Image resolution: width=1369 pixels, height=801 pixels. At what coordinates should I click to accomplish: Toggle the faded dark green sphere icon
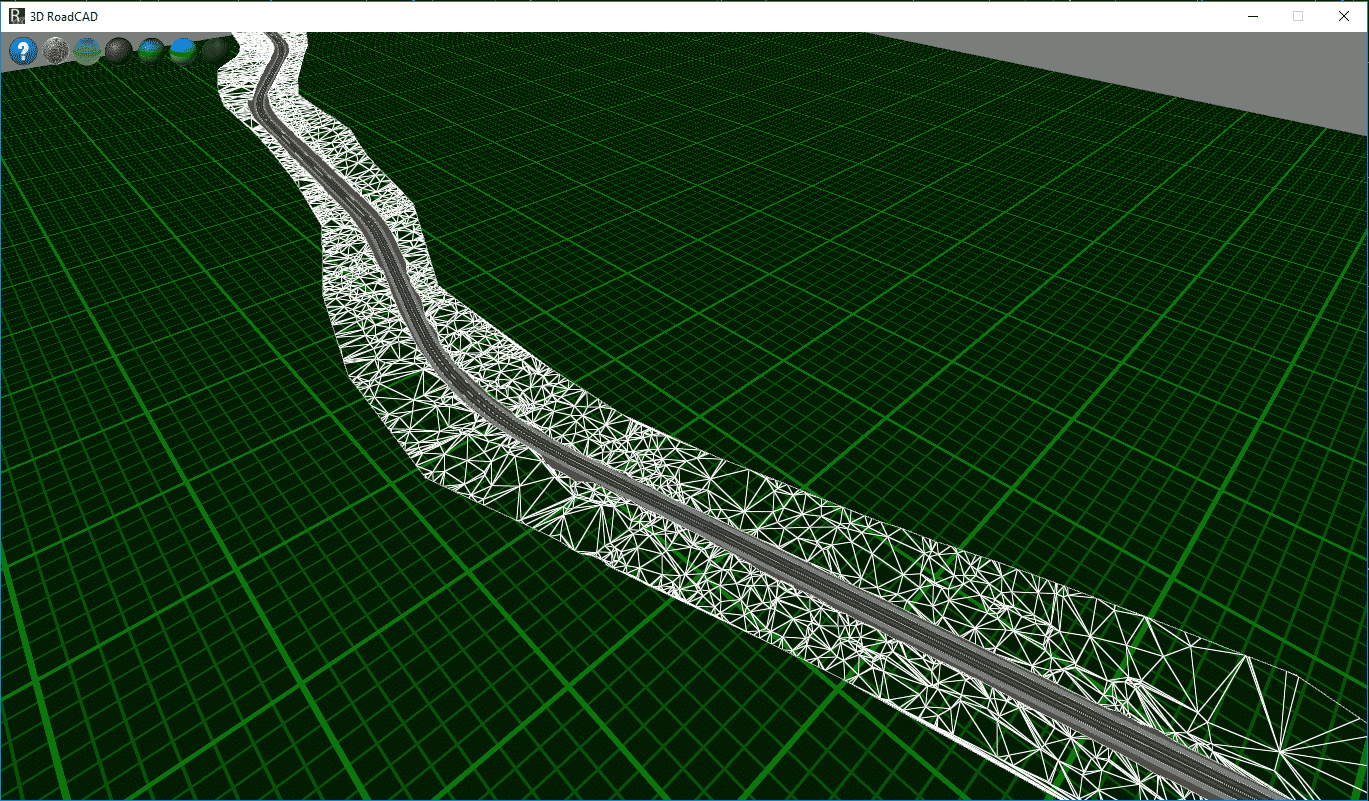pos(214,50)
